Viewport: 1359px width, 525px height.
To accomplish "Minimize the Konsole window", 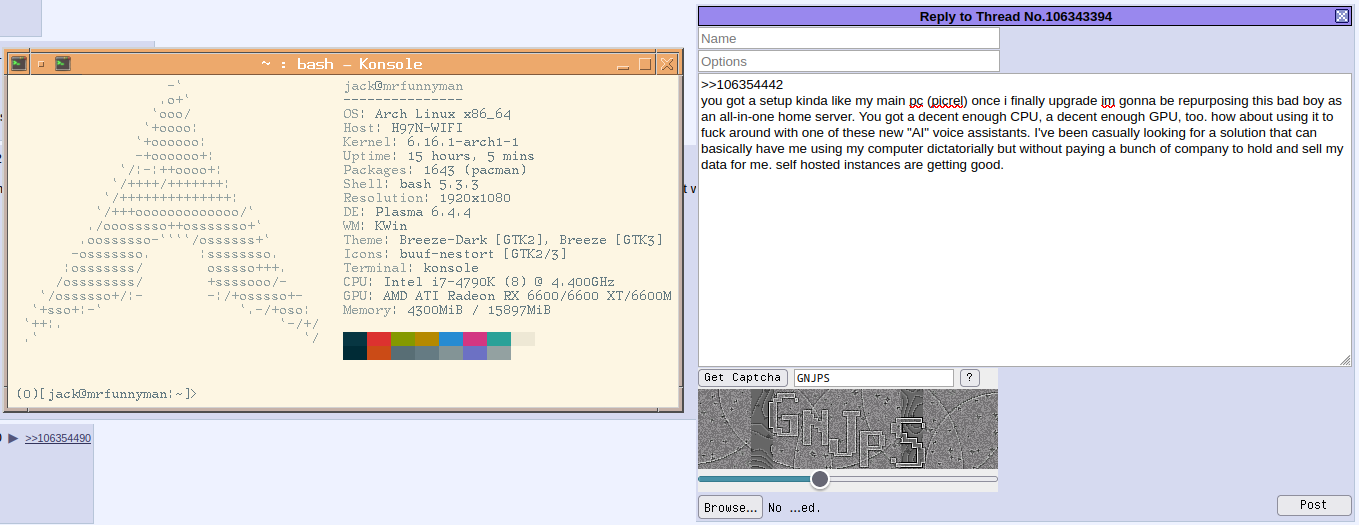I will click(623, 64).
